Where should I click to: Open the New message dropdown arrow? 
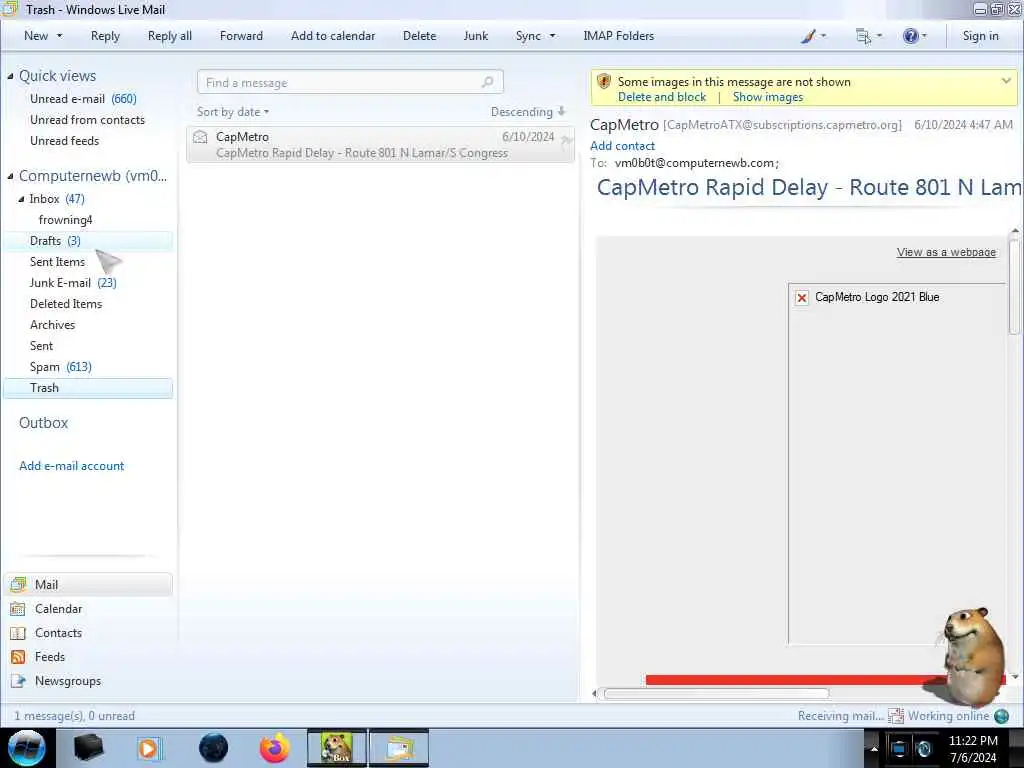tap(59, 36)
